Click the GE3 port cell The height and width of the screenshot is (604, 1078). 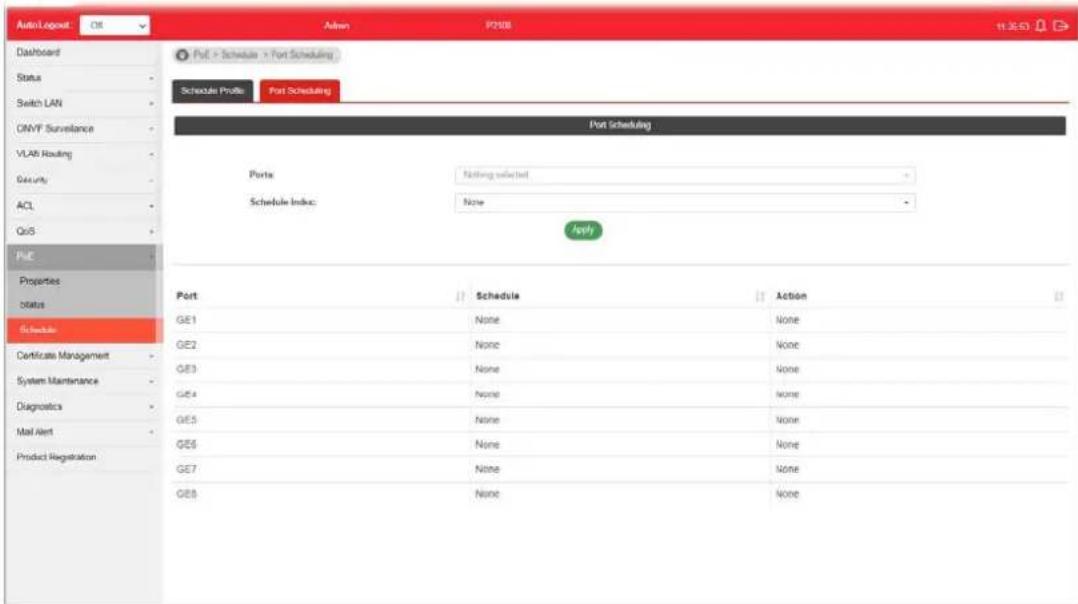click(186, 369)
